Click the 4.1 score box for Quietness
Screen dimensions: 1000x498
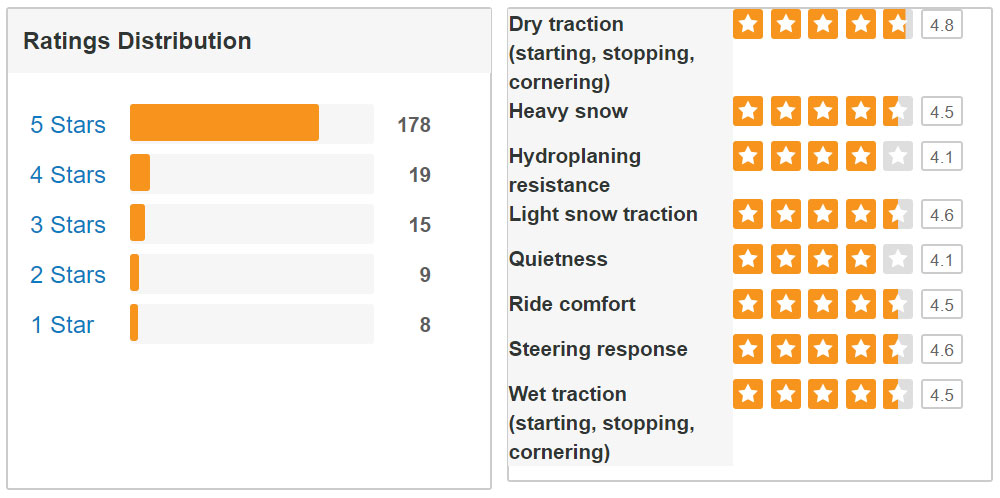coord(941,259)
